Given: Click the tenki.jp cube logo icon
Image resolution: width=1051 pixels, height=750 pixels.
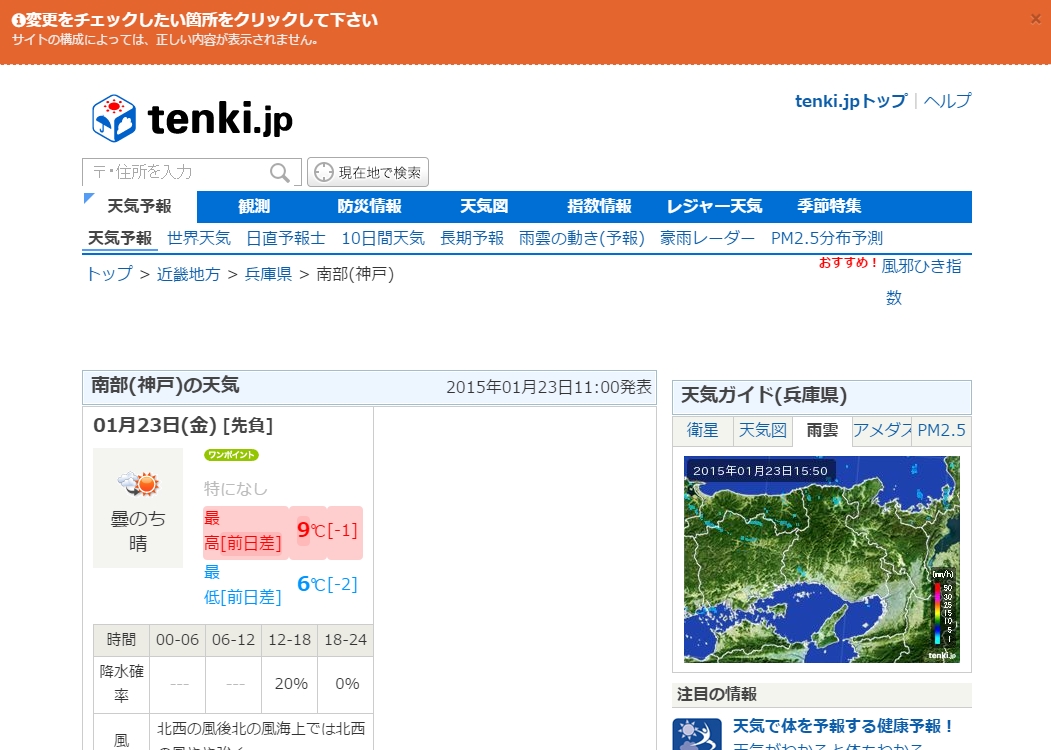Looking at the screenshot, I should 114,118.
